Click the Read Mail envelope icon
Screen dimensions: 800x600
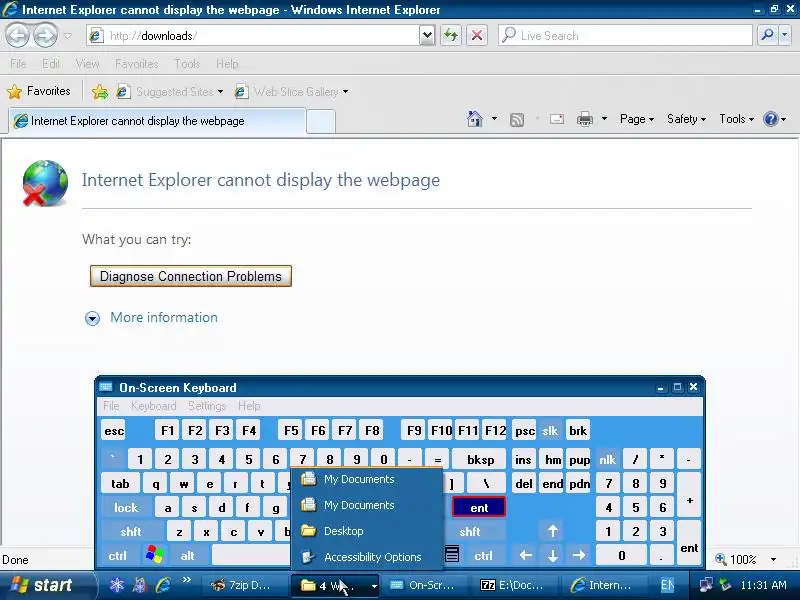coord(557,119)
